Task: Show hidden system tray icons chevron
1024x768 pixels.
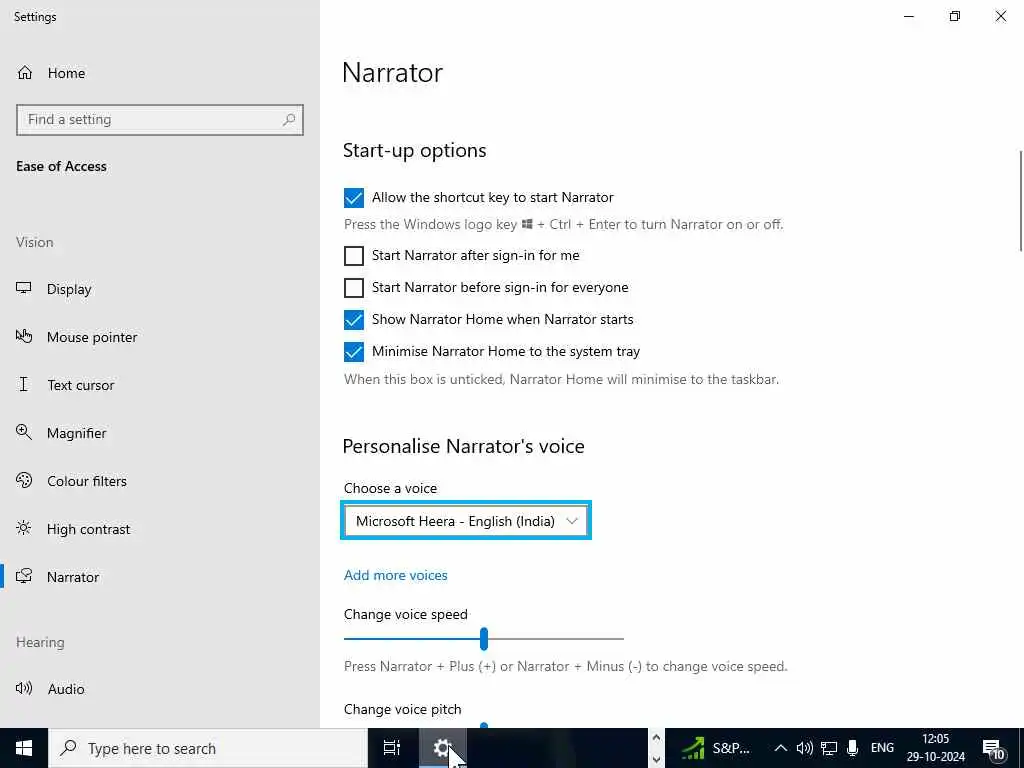Action: pos(780,748)
